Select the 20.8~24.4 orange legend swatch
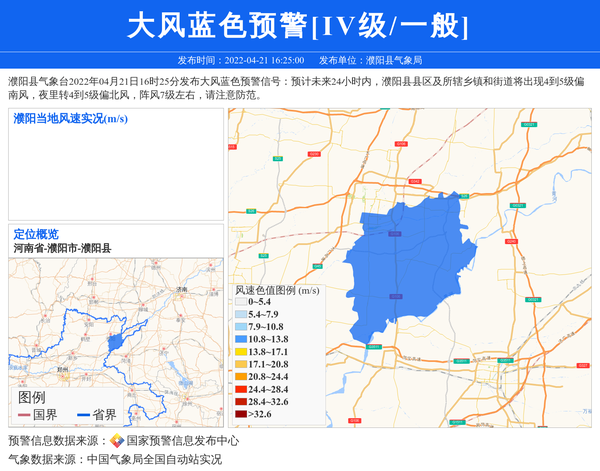Viewport: 600px width, 471px height. (x=241, y=377)
